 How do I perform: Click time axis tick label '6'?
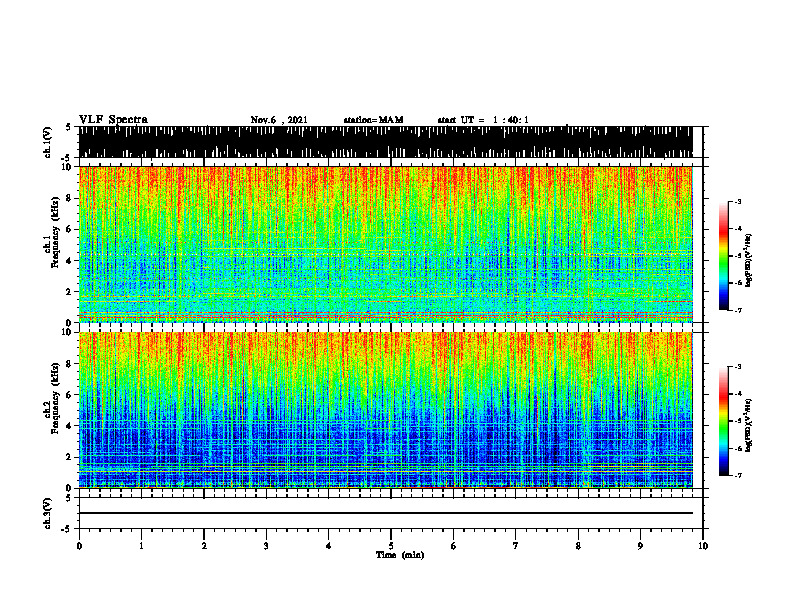453,546
